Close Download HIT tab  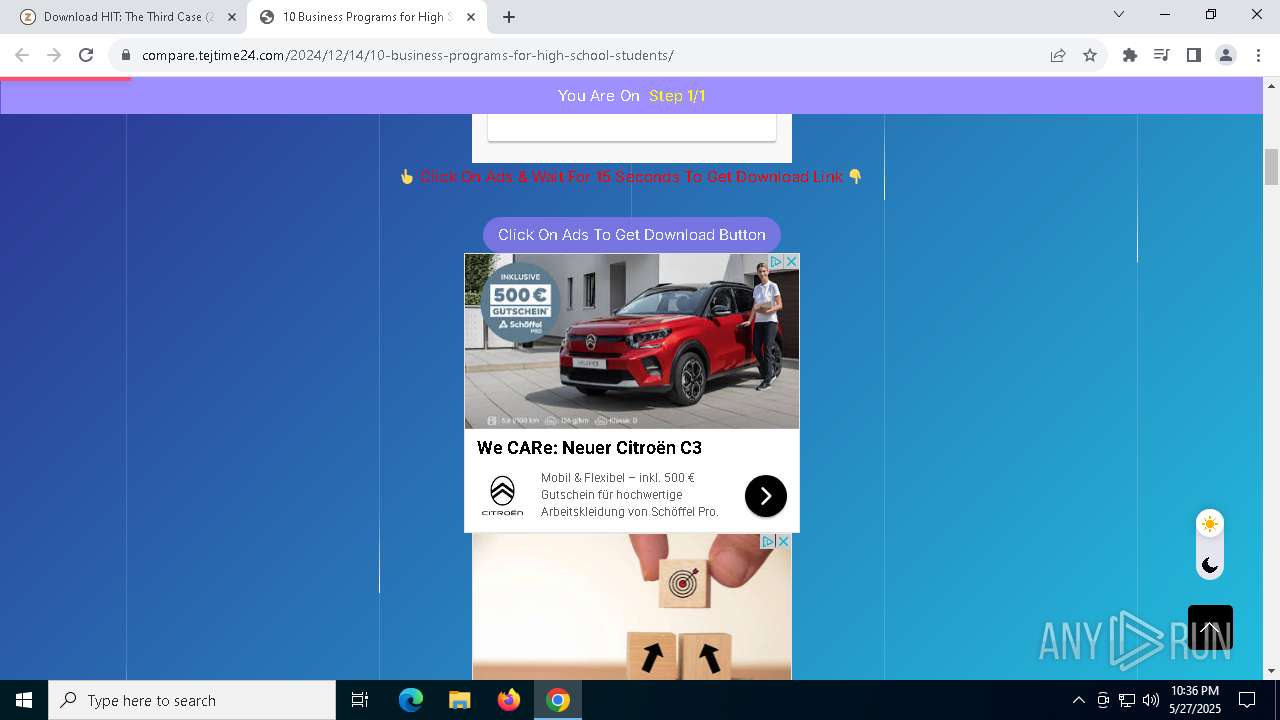tap(232, 17)
